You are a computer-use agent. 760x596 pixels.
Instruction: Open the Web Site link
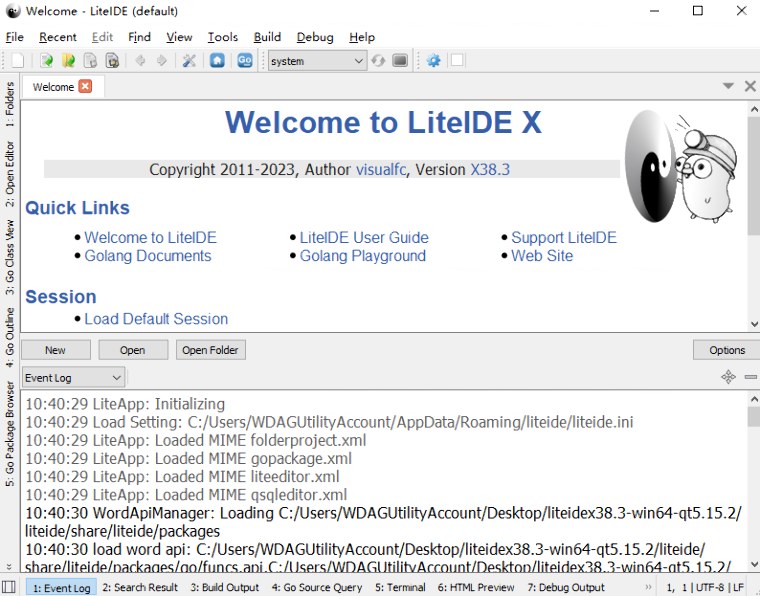click(542, 256)
